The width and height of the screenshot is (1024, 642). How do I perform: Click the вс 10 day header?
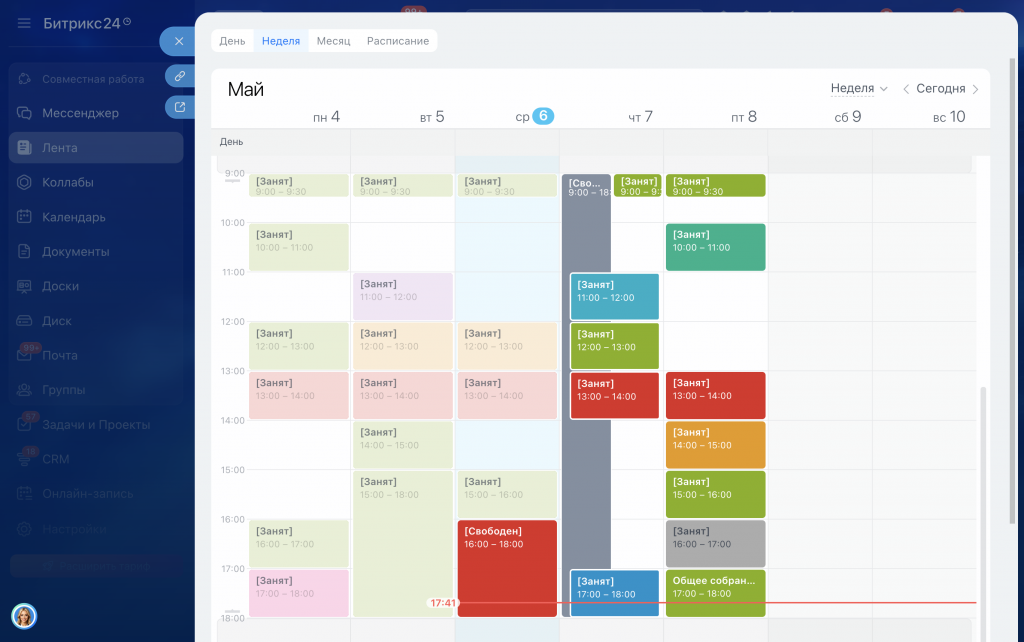click(949, 117)
